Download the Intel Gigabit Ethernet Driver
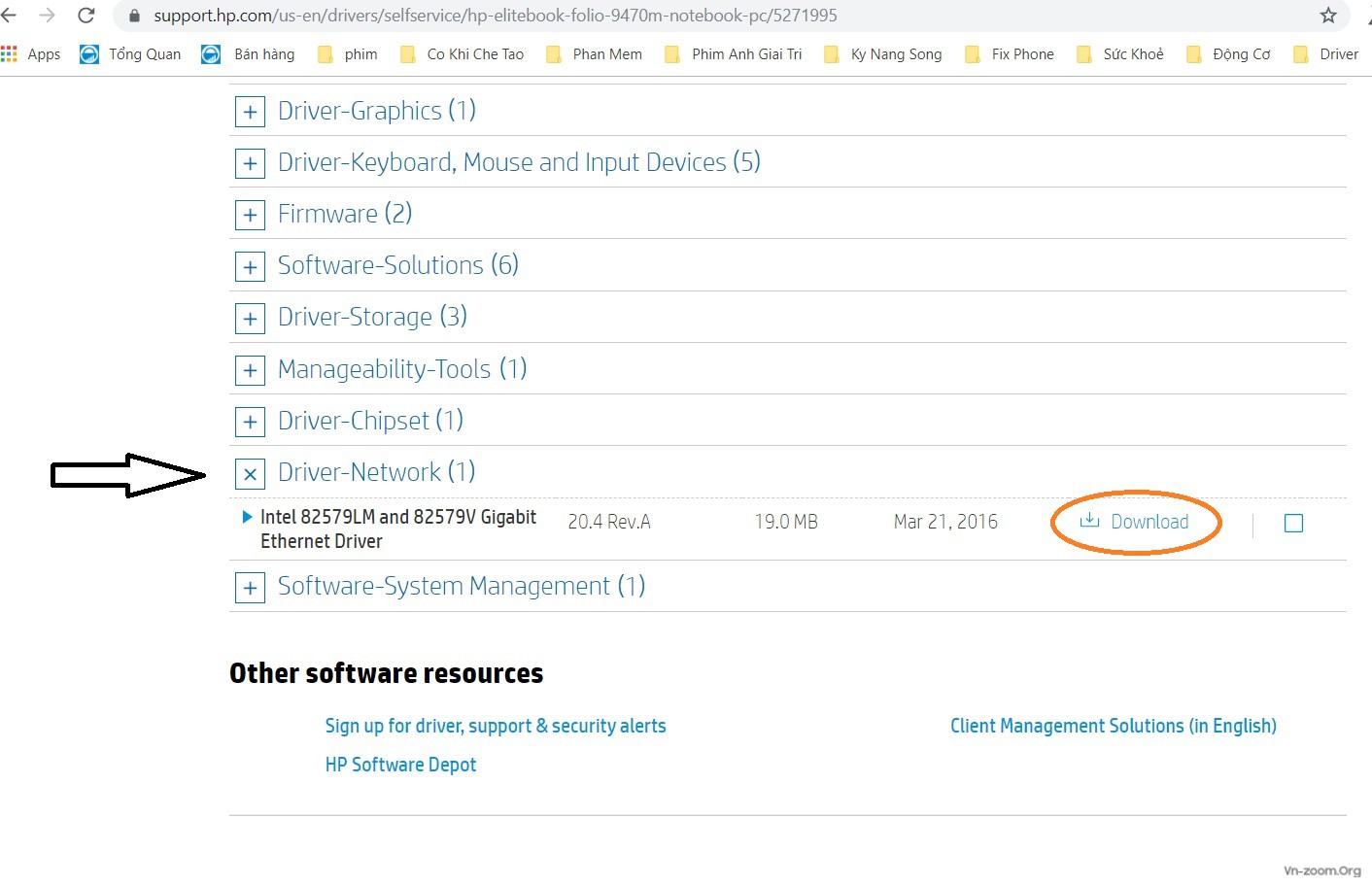Screen dimensions: 1372x887 1135,522
